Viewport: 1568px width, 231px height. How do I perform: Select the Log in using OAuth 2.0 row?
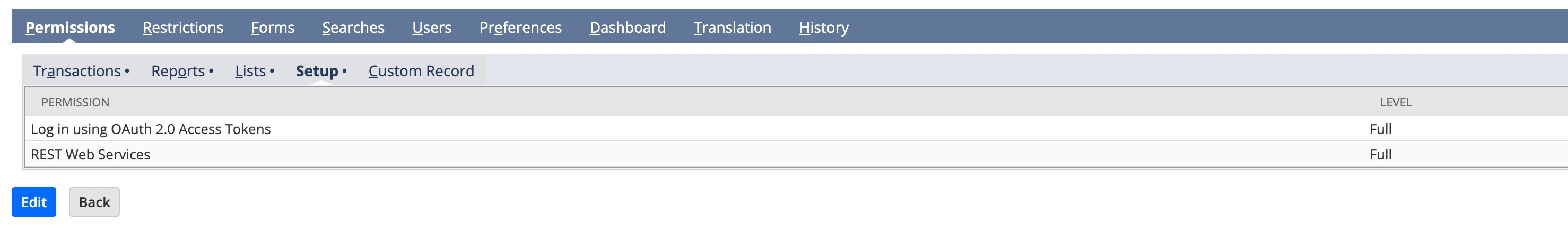pyautogui.click(x=796, y=129)
